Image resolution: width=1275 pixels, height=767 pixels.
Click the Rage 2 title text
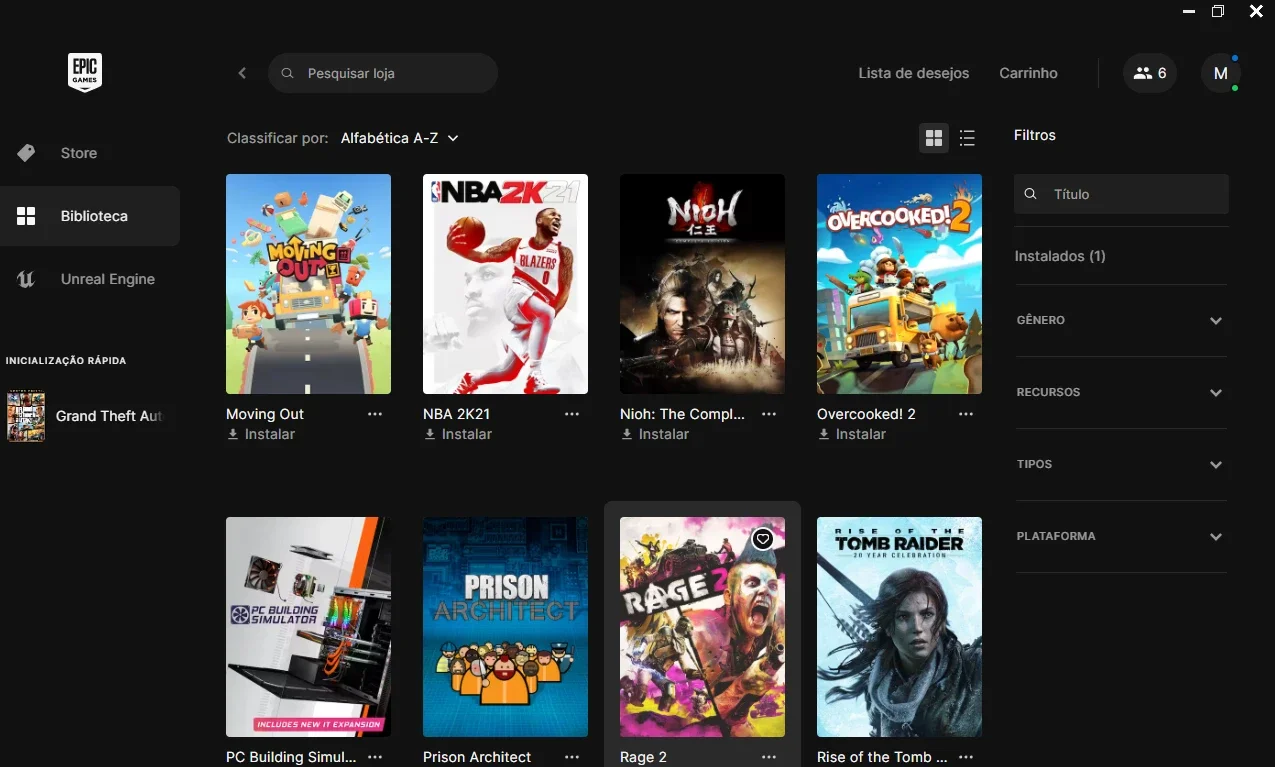pyautogui.click(x=643, y=757)
